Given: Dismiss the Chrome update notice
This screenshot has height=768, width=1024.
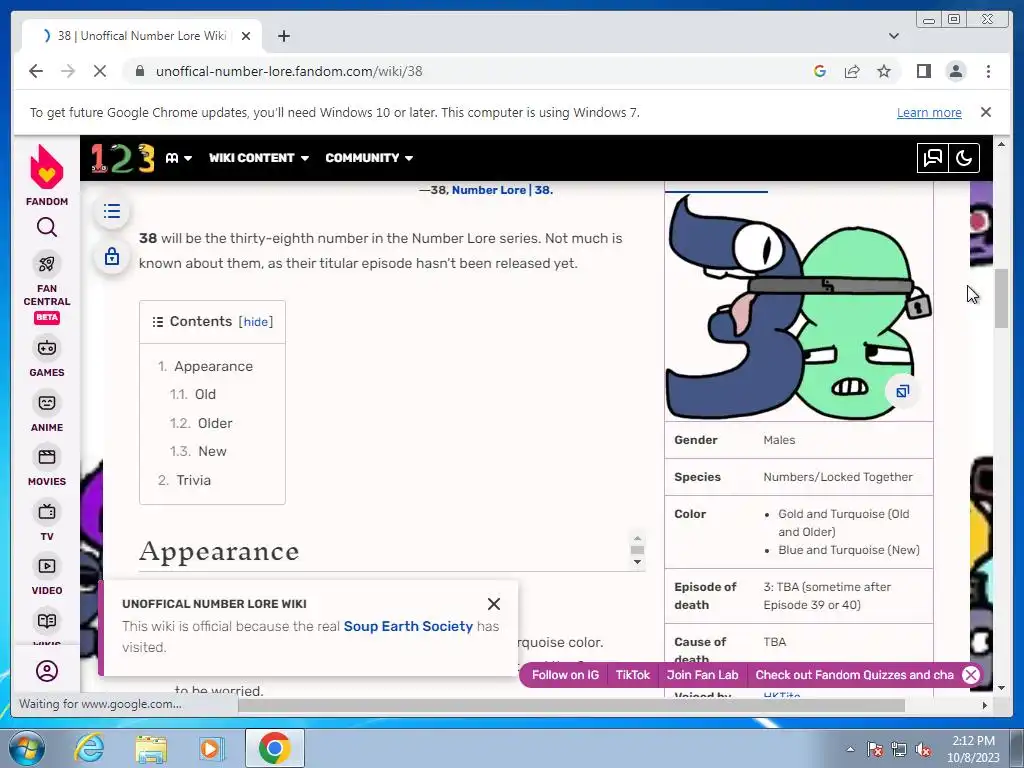Looking at the screenshot, I should tap(986, 112).
